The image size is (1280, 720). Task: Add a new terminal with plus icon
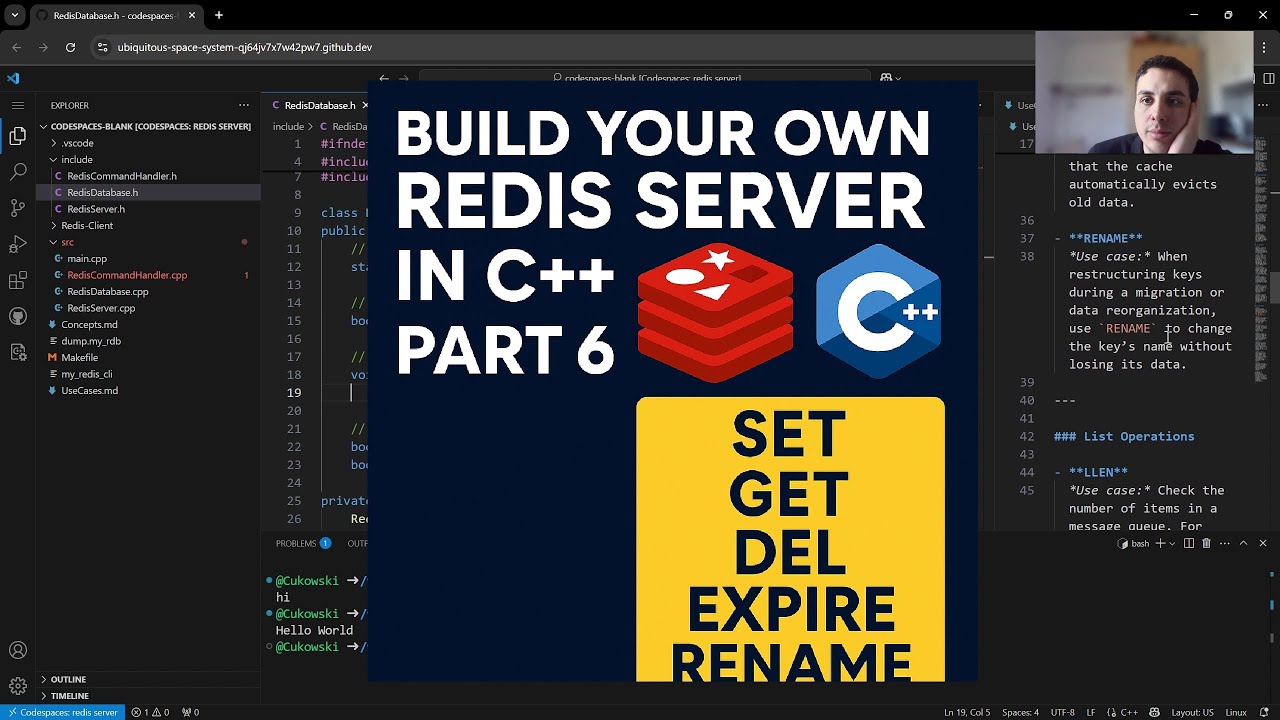[1160, 543]
